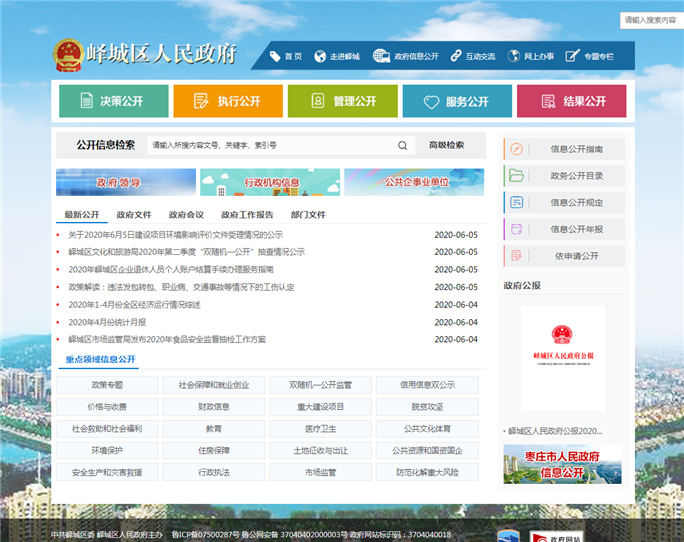Click the tag icon beside 首页
Viewport: 684px width, 542px height.
275,56
